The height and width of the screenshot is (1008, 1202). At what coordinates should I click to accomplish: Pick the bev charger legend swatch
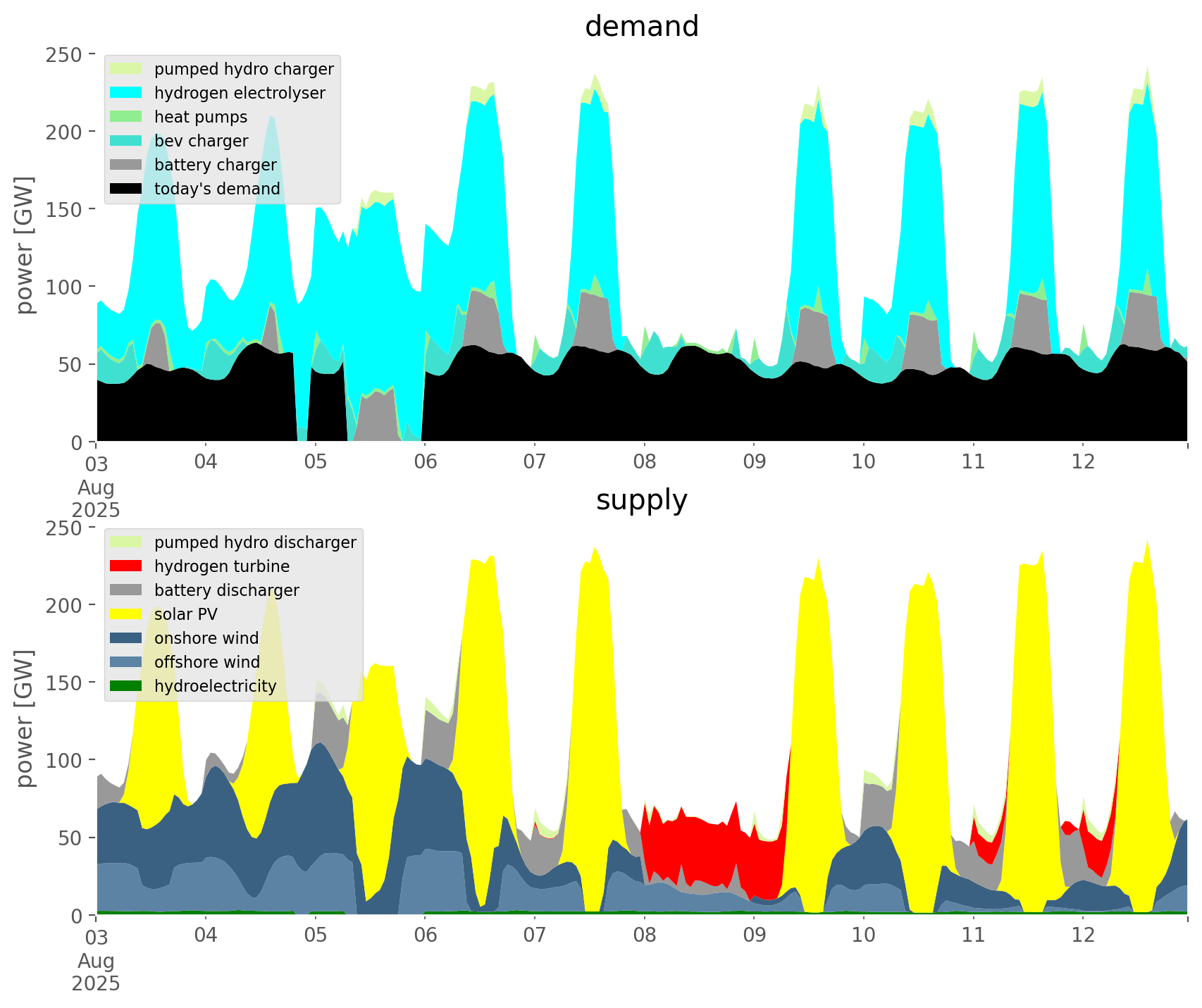point(126,141)
